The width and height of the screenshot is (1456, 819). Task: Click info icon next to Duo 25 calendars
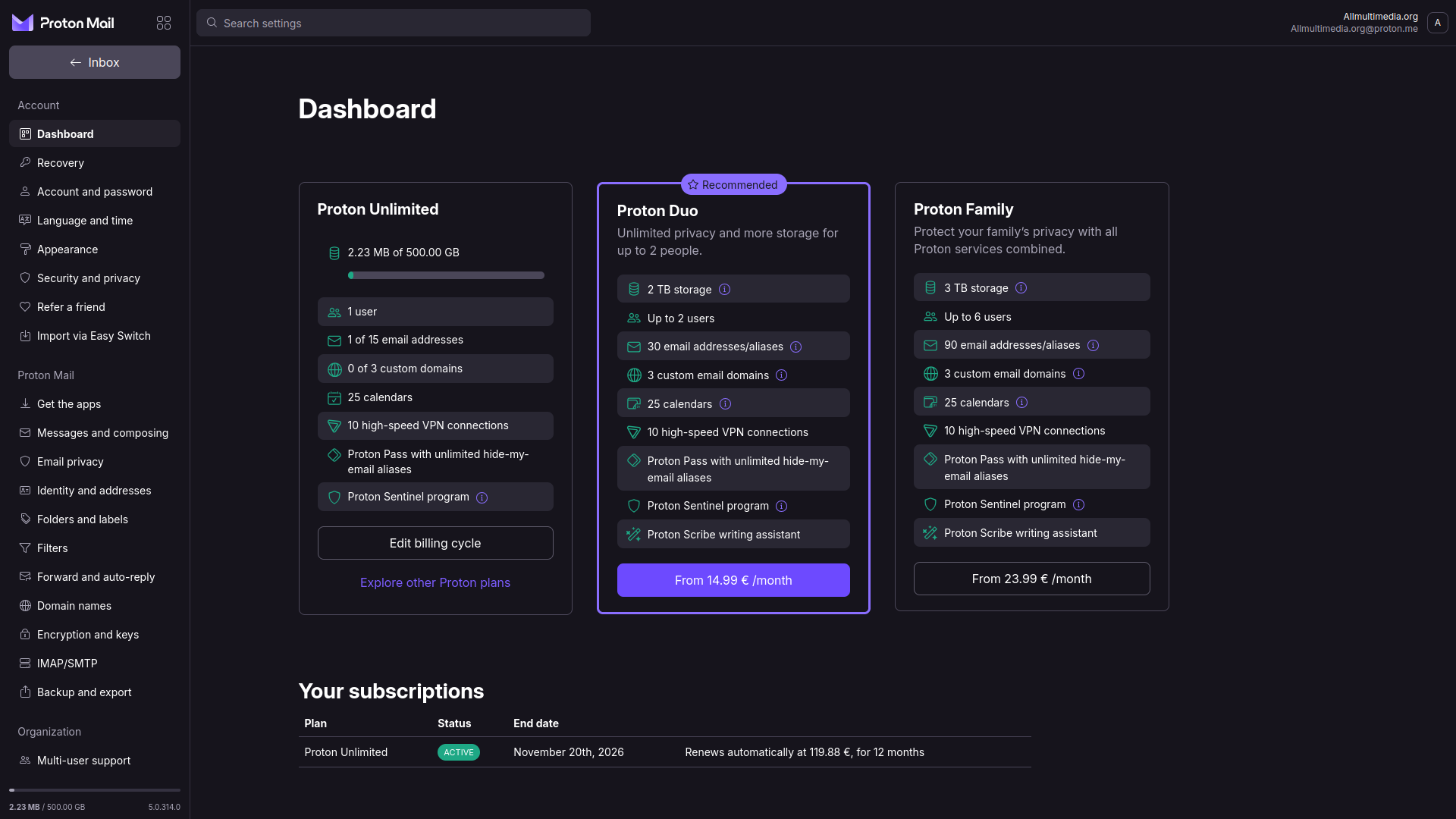click(x=725, y=404)
